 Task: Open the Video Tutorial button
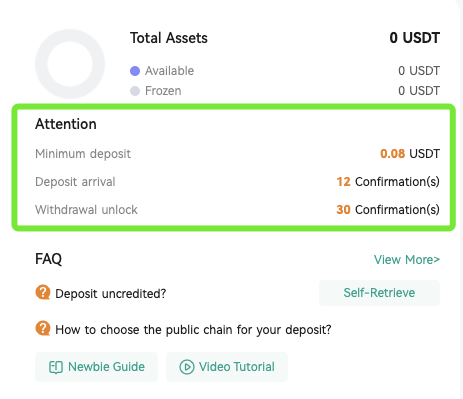227,367
